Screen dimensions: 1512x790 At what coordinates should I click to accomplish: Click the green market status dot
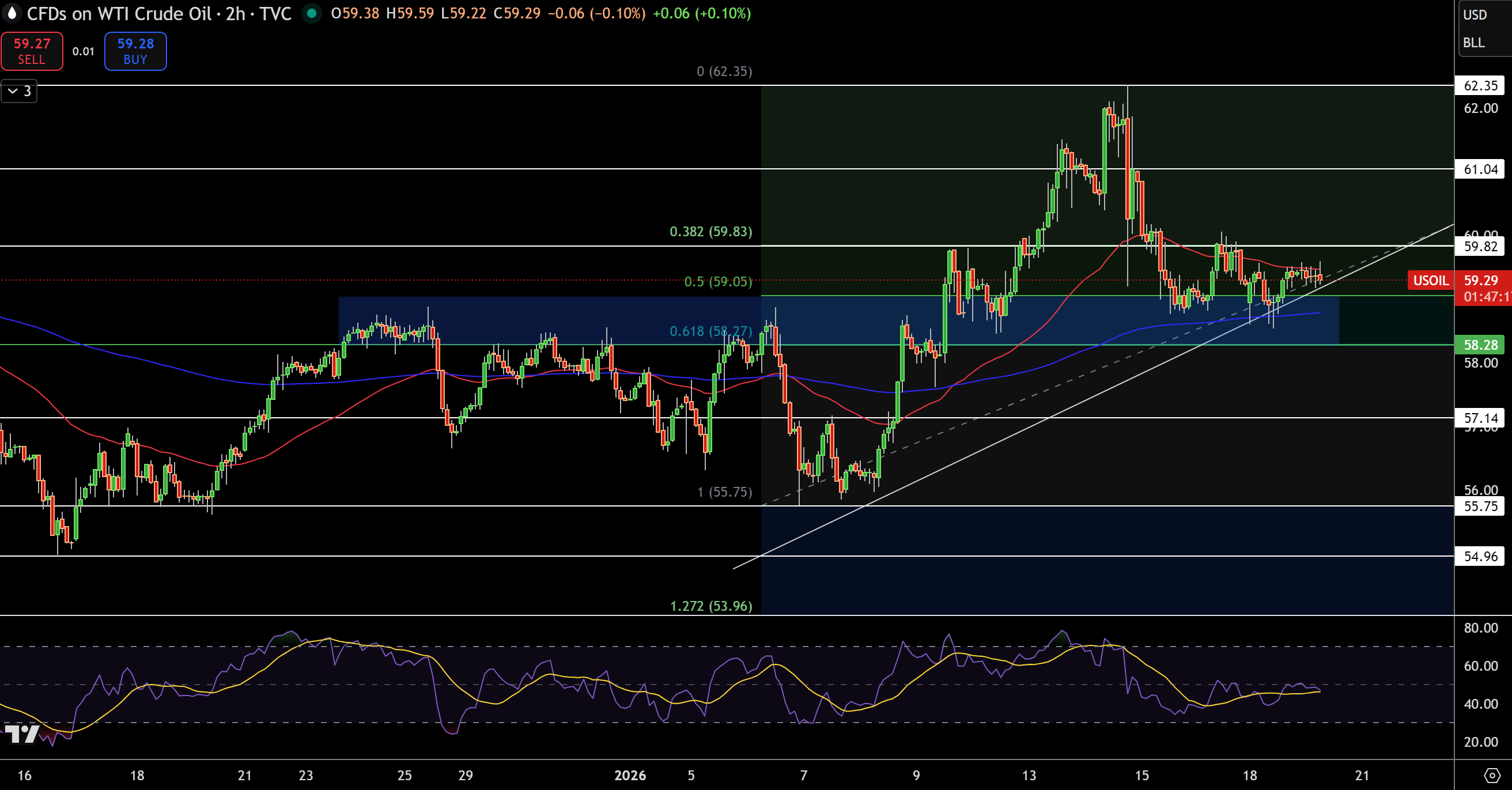click(x=312, y=13)
